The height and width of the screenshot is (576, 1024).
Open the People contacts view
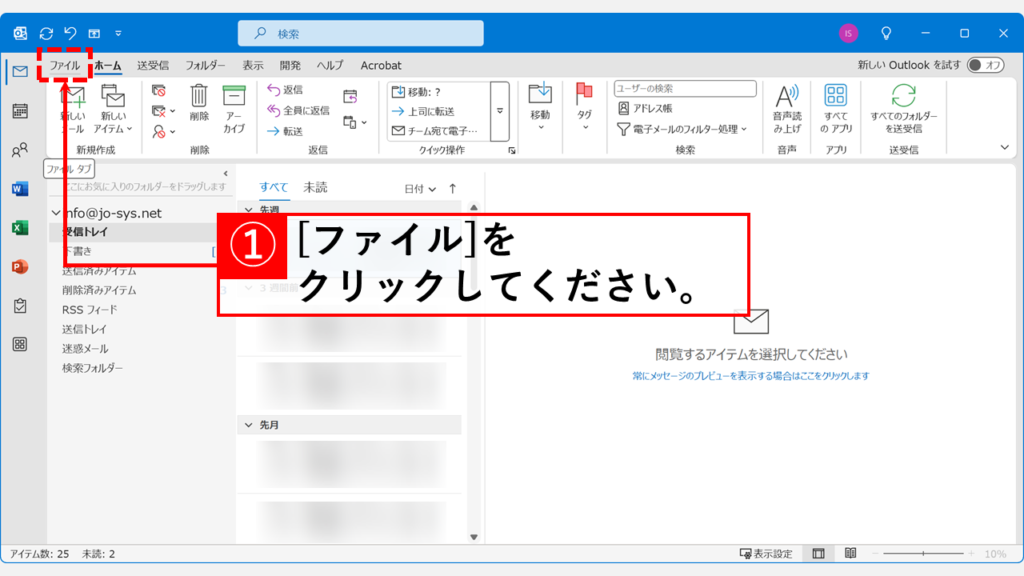pos(20,150)
